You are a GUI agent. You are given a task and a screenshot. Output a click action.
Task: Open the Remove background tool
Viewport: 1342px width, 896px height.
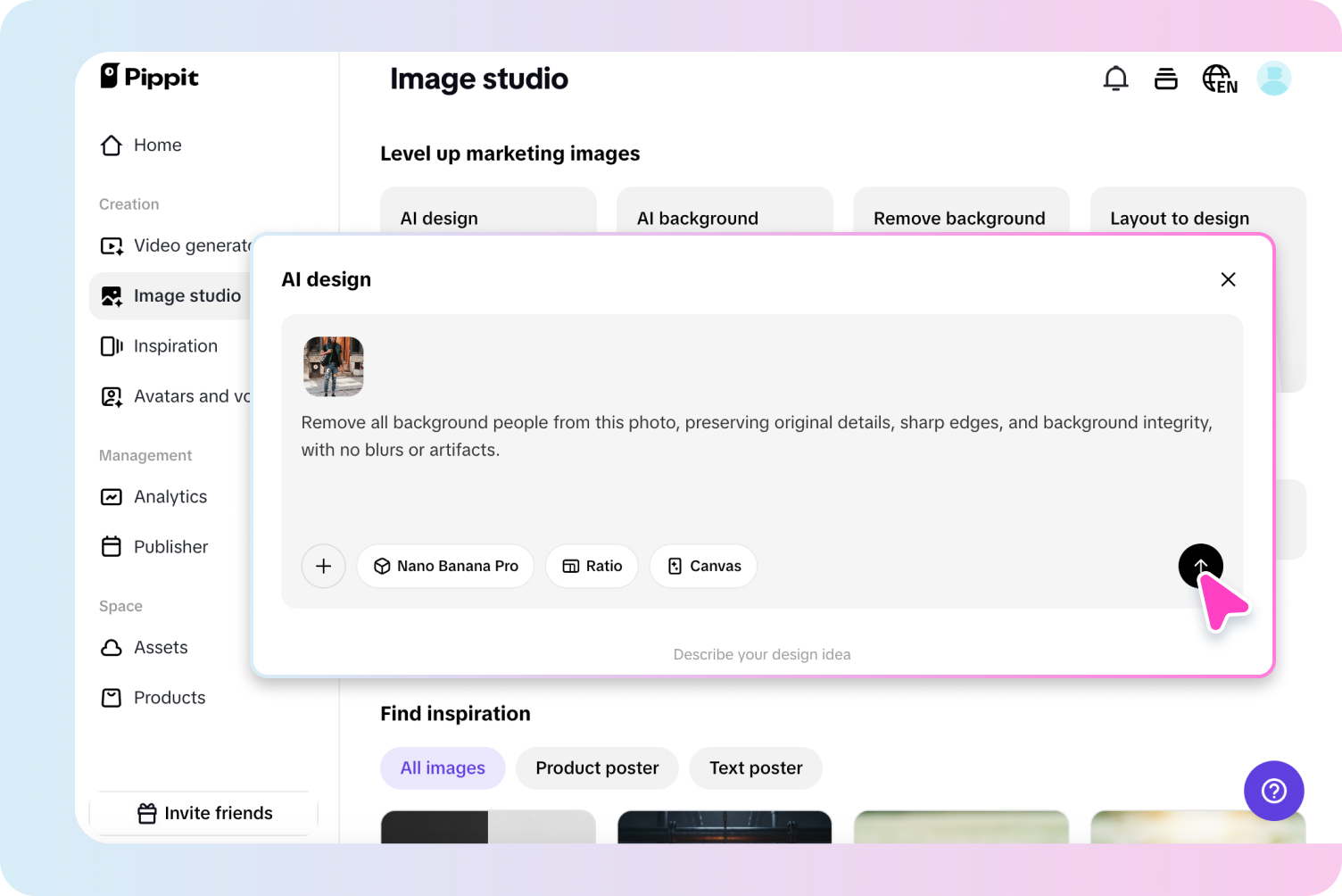coord(960,218)
